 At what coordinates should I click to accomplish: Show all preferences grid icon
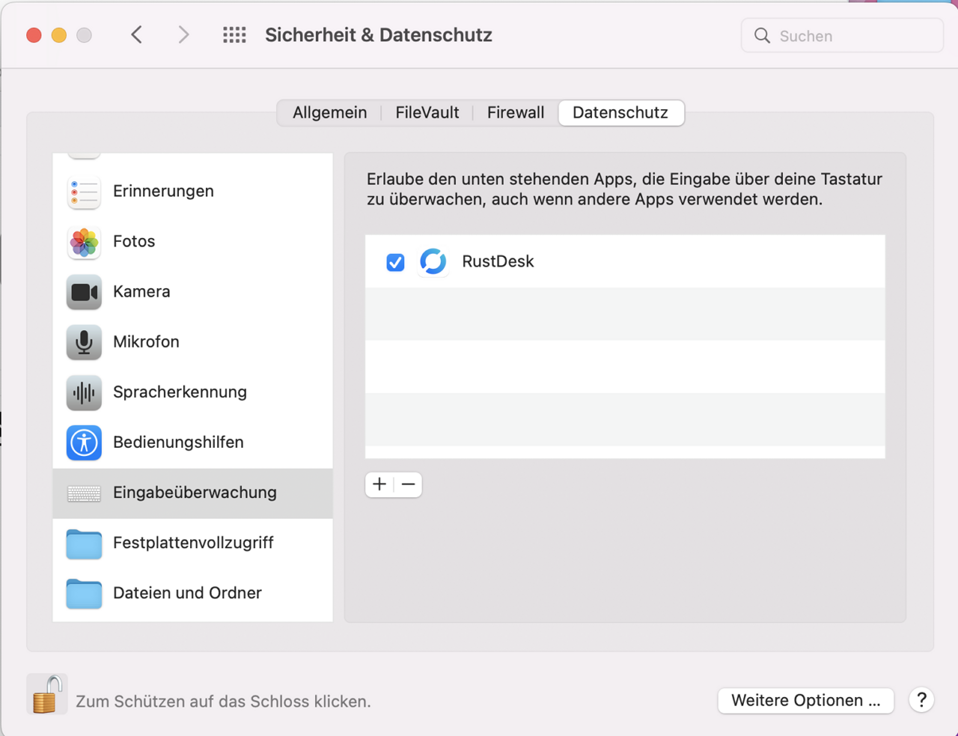[234, 35]
